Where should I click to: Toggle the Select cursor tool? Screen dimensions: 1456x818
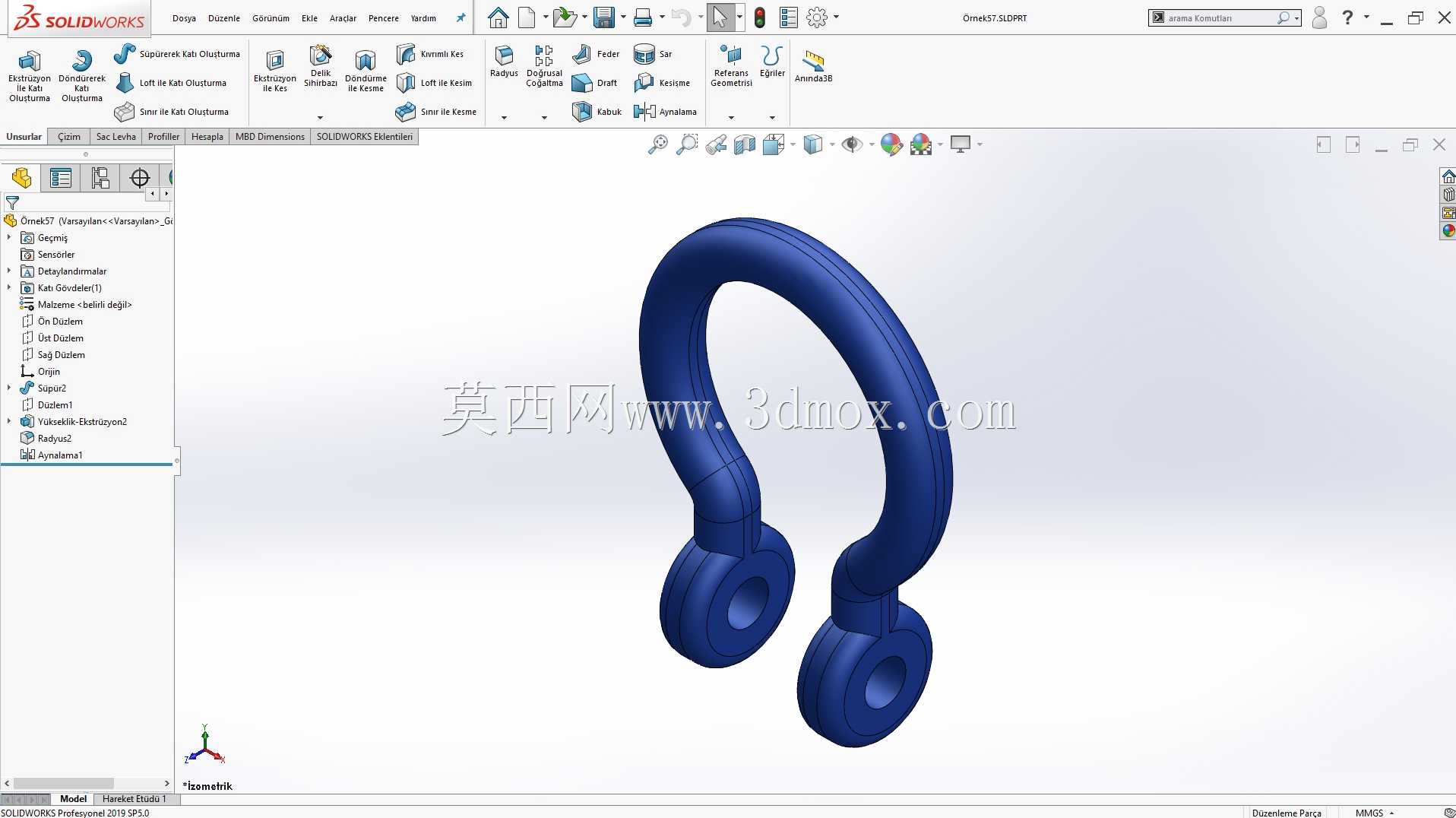719,17
